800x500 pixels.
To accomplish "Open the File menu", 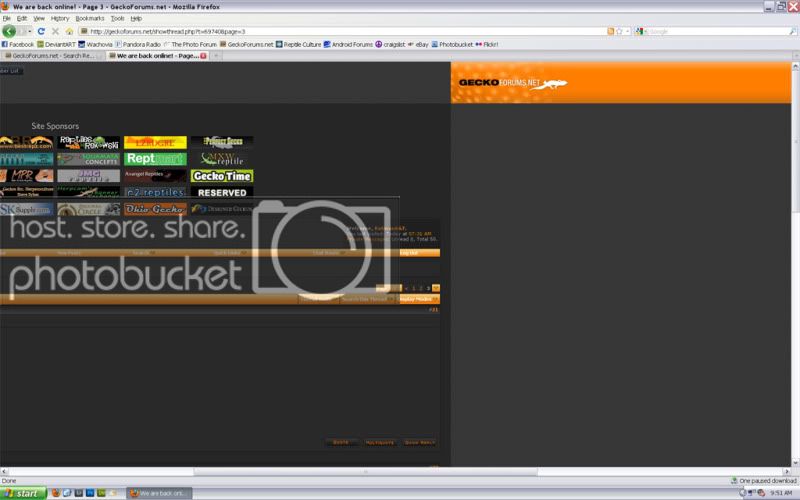I will coord(7,18).
